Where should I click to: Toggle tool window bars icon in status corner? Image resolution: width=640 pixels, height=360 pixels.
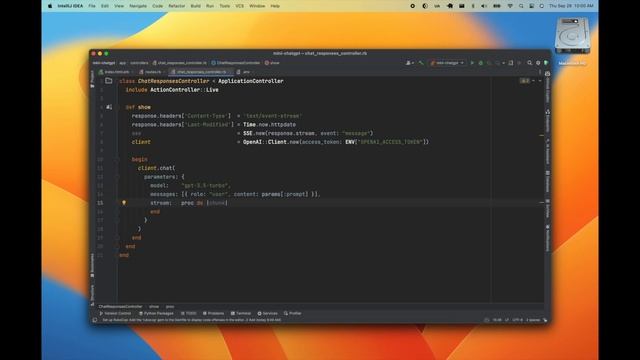pos(95,320)
